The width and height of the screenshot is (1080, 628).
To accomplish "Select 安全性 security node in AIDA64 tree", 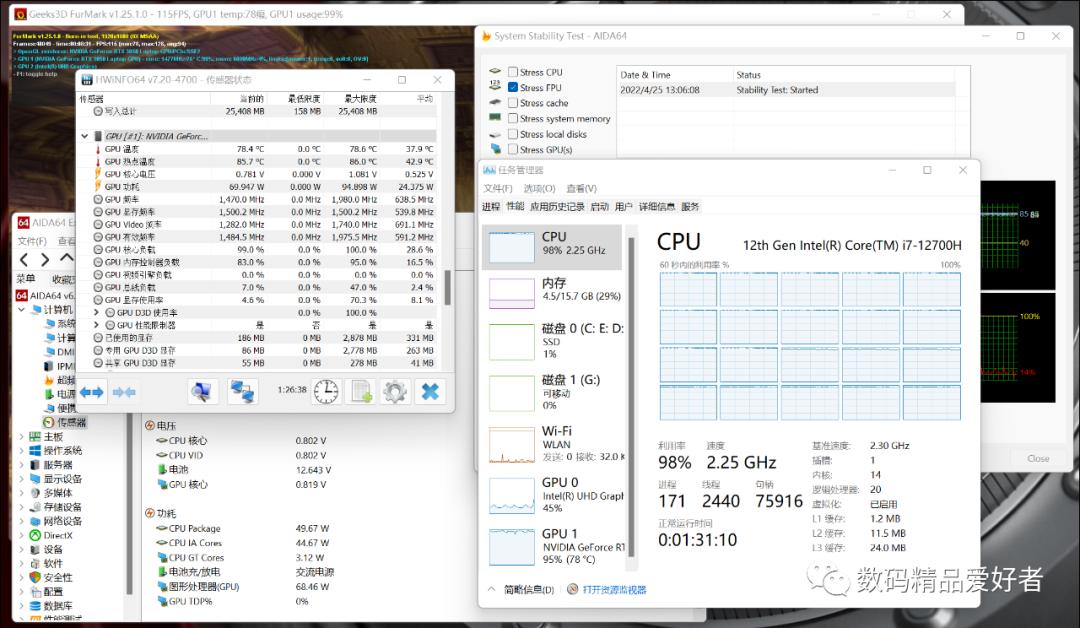I will tap(51, 577).
